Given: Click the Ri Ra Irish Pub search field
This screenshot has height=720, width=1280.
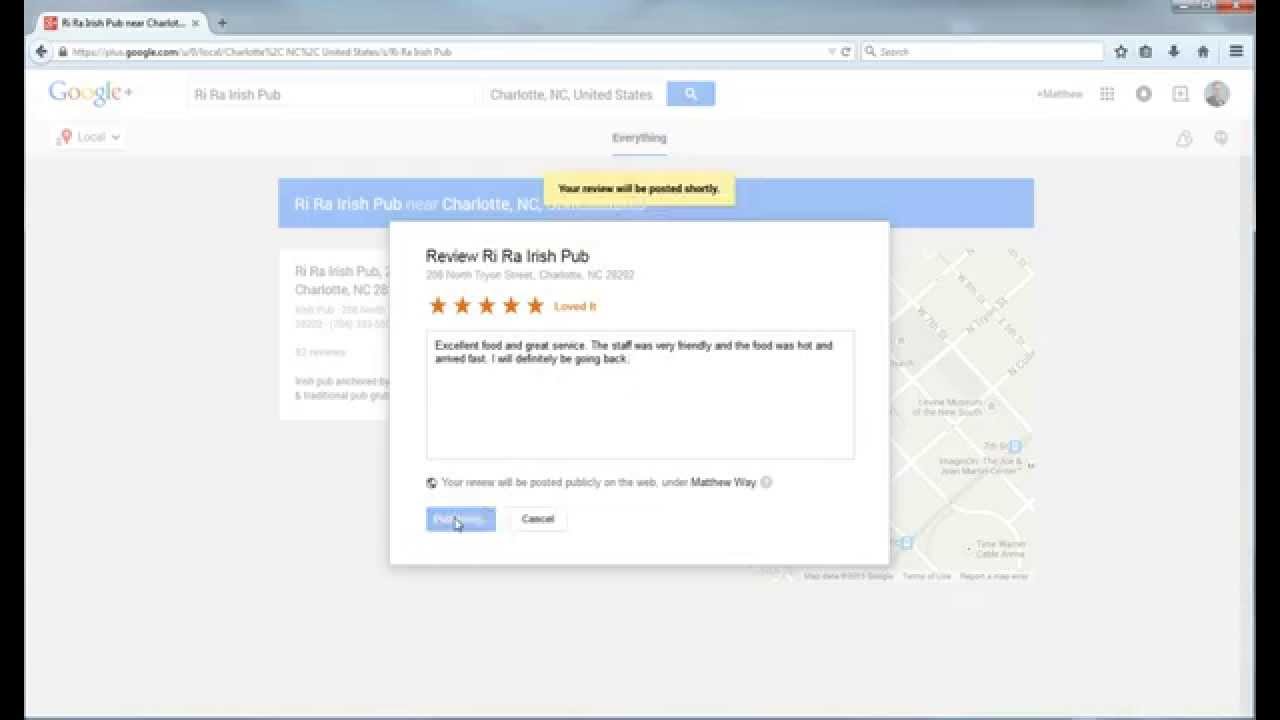Looking at the screenshot, I should click(332, 94).
